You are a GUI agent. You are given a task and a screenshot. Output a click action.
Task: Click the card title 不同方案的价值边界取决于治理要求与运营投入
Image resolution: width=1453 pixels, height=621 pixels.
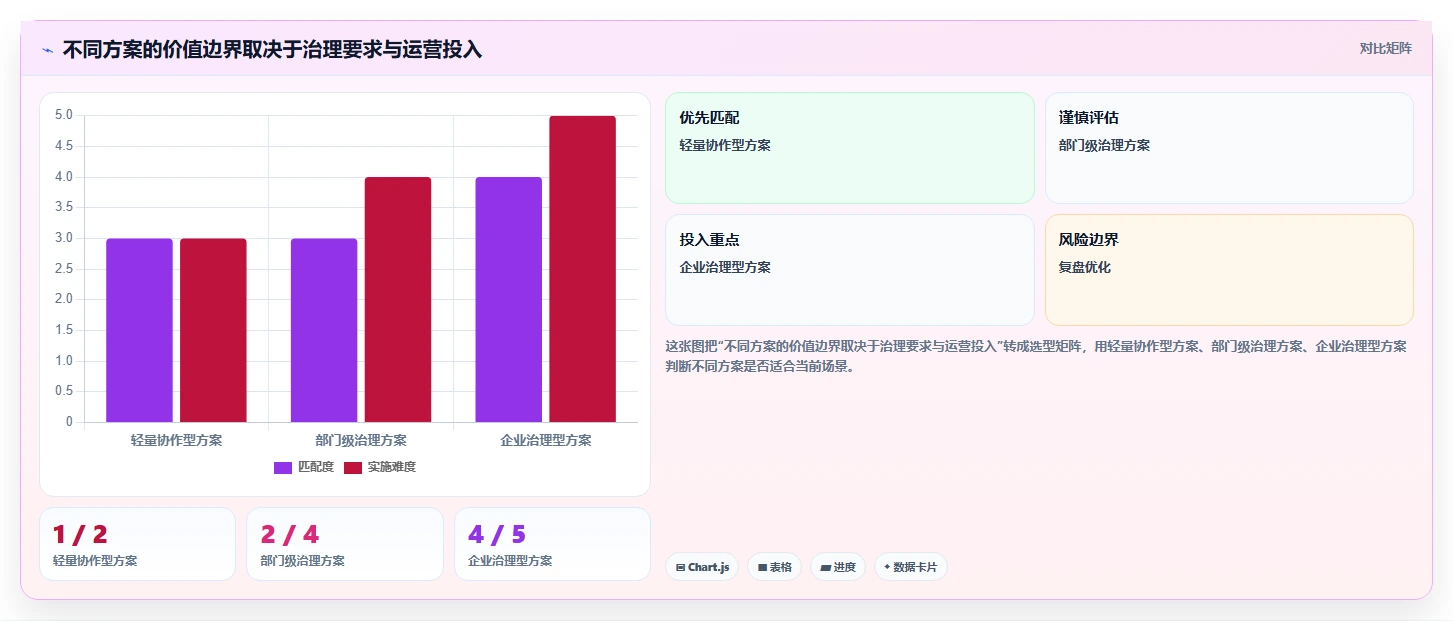coord(272,49)
